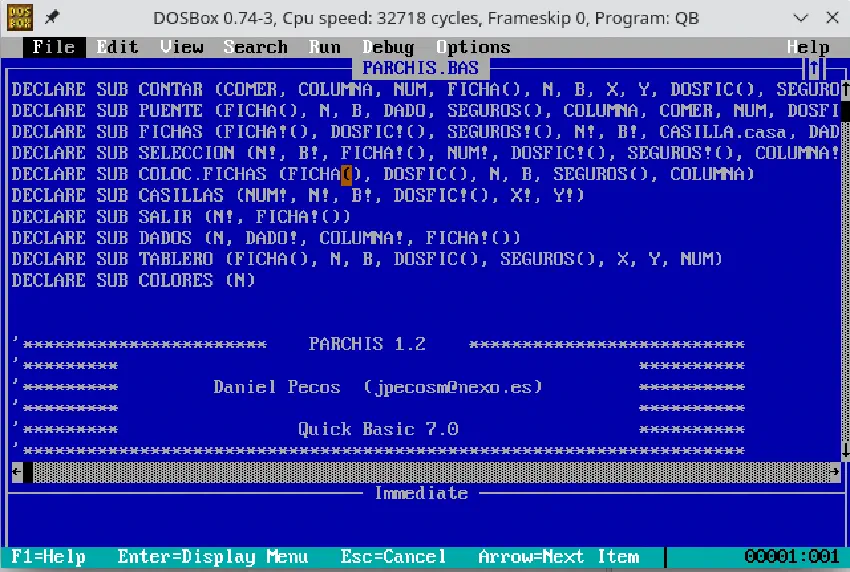Click the DECLARE SUB DADOS line
This screenshot has height=572, width=850.
point(266,239)
